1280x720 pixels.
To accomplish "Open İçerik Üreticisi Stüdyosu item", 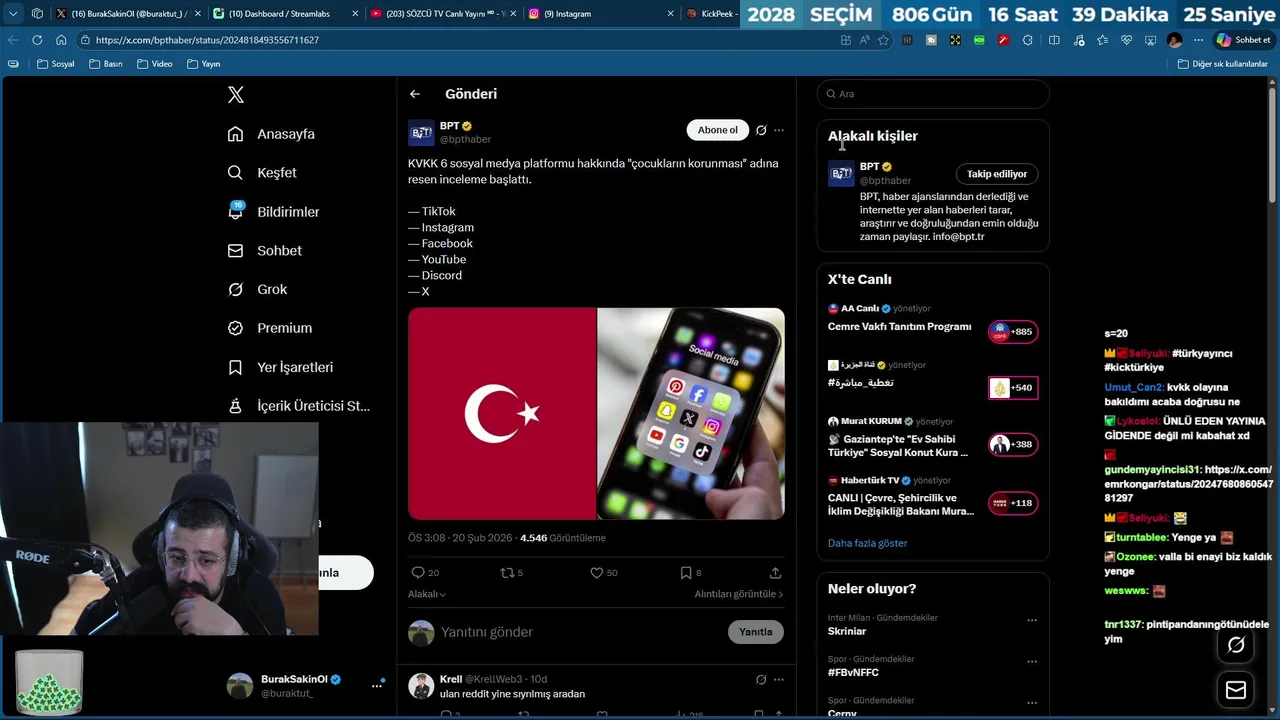I will click(x=298, y=406).
